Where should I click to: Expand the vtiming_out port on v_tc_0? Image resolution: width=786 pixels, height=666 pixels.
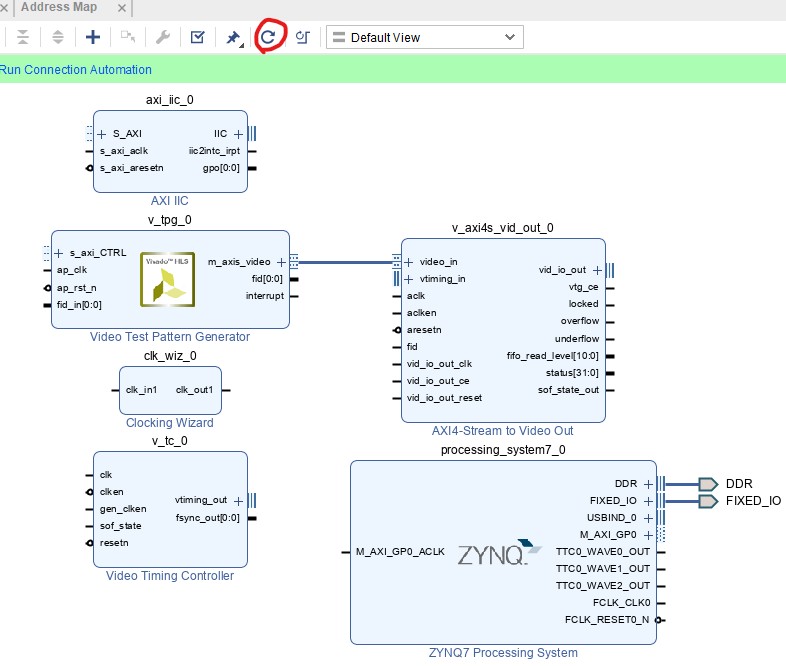[x=237, y=500]
